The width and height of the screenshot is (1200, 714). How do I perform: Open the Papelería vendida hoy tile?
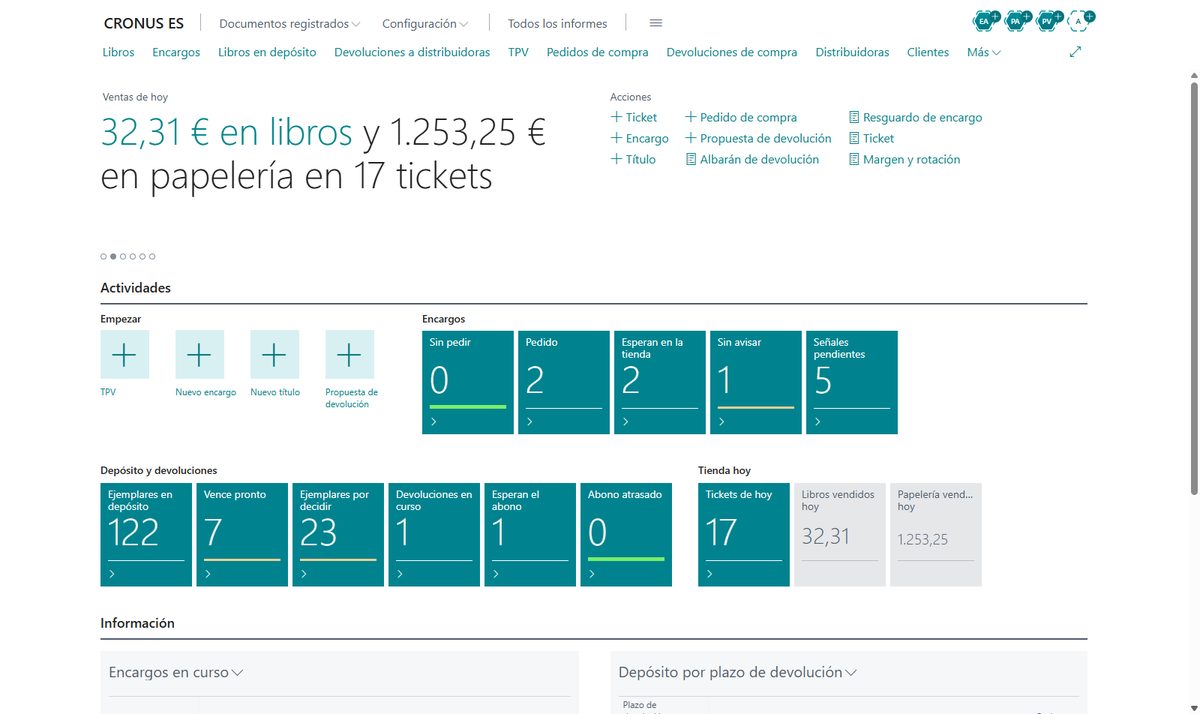936,534
